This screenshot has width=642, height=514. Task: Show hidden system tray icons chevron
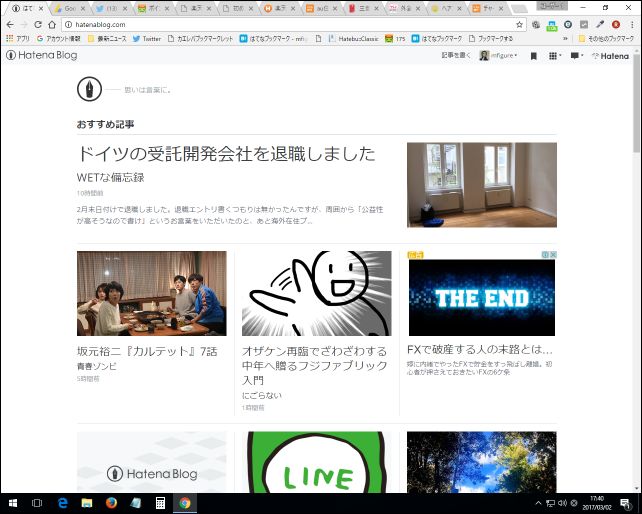click(x=538, y=503)
